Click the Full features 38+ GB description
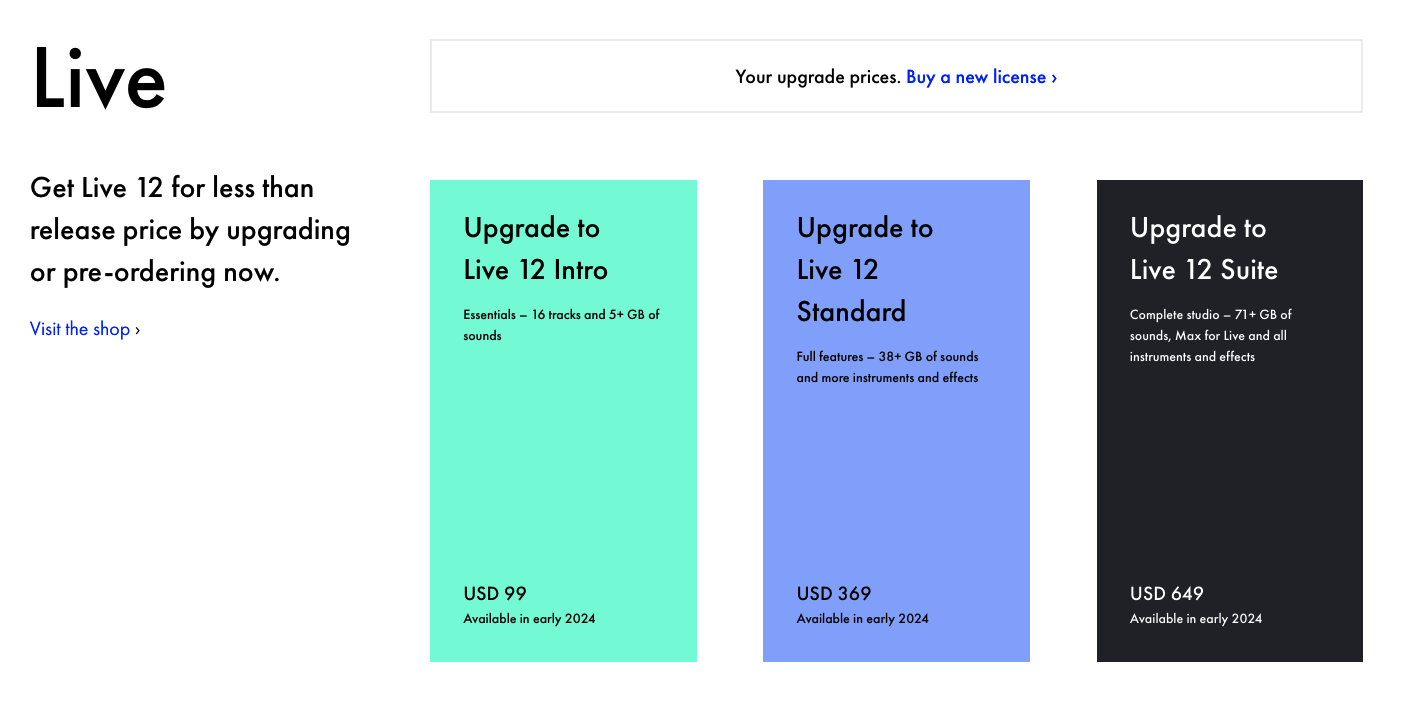This screenshot has height=703, width=1403. point(887,367)
